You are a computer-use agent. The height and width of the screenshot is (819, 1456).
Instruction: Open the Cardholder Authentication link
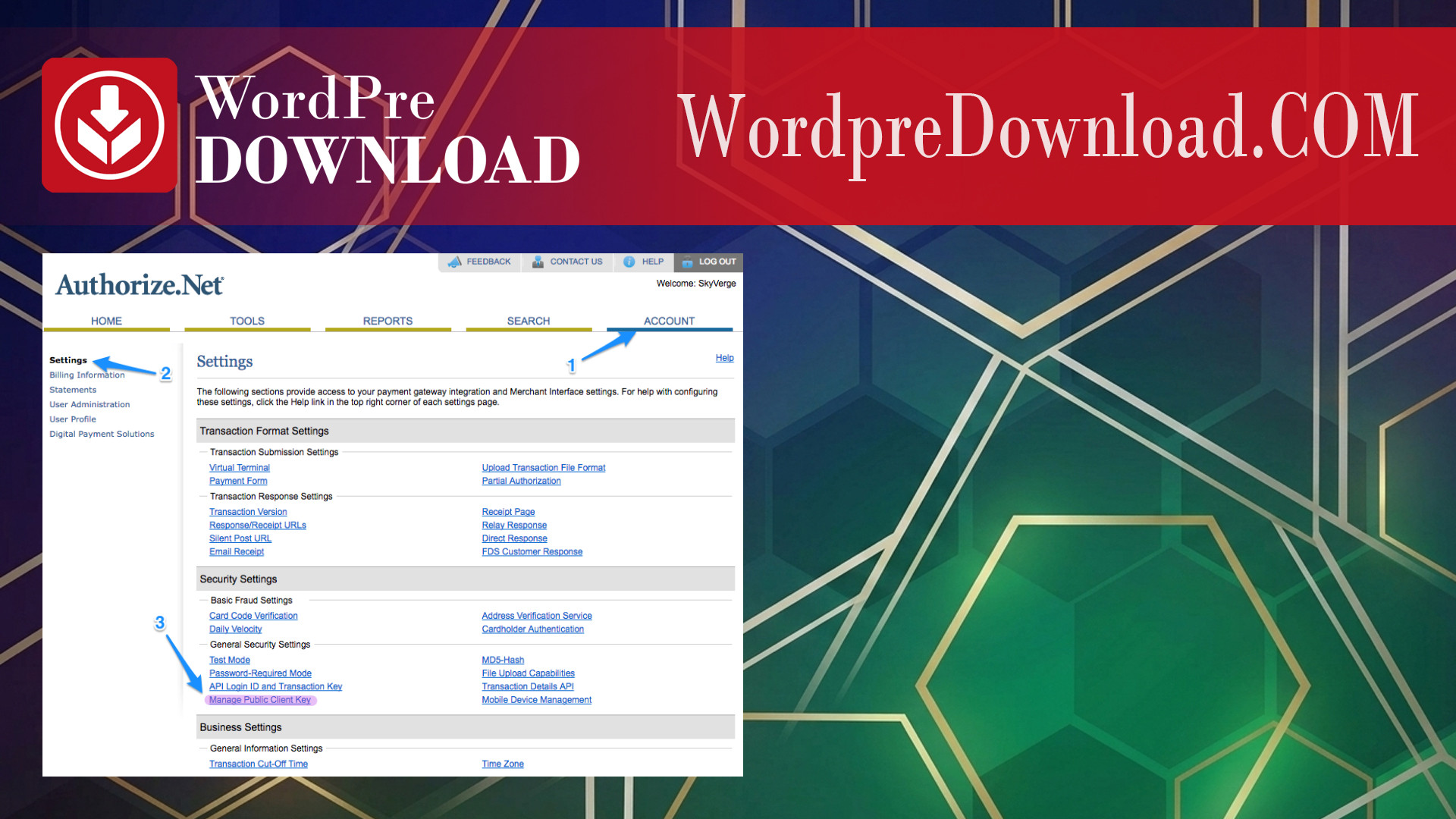coord(533,629)
